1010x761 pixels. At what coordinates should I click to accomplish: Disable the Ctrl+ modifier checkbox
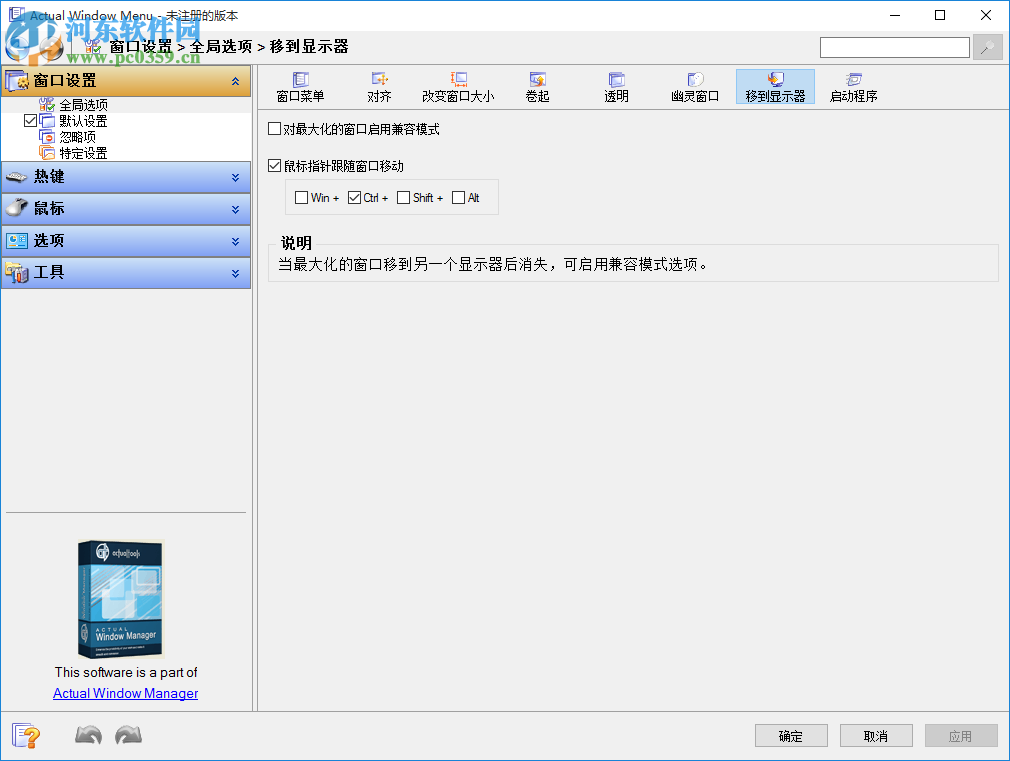coord(354,197)
